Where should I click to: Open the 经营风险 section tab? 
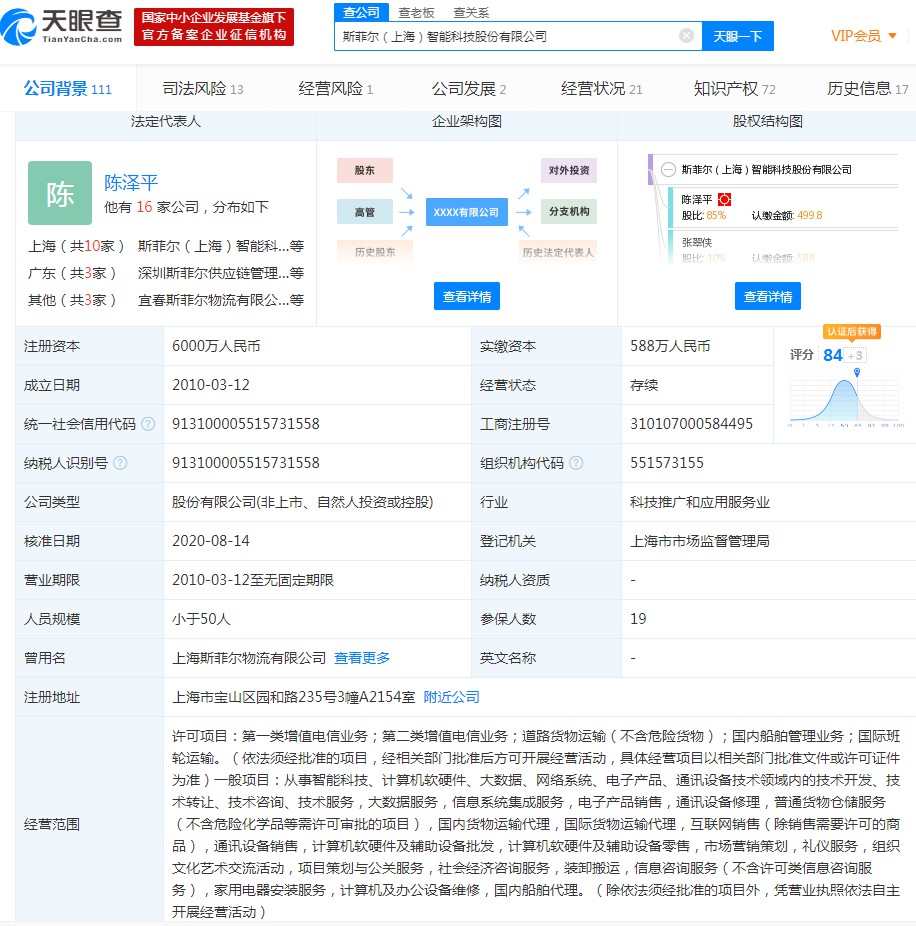tap(335, 89)
